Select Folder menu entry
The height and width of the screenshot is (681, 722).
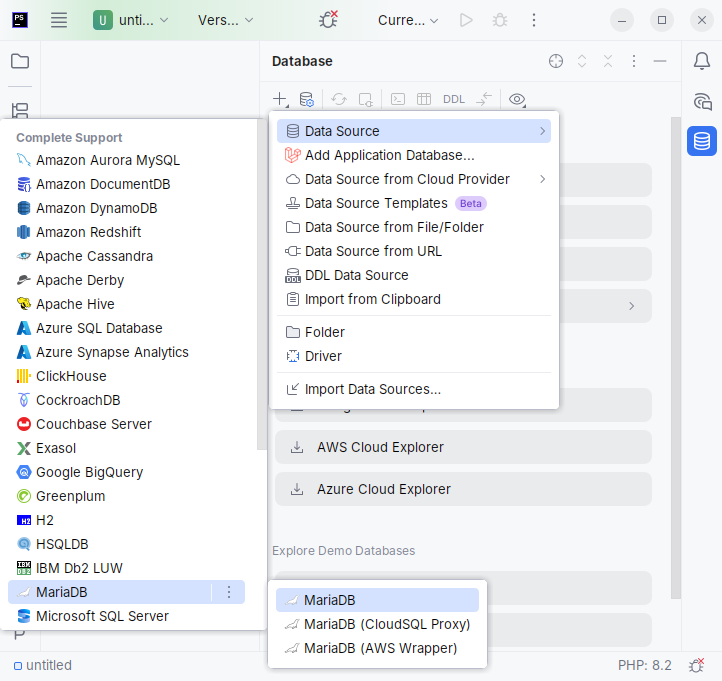[414, 332]
